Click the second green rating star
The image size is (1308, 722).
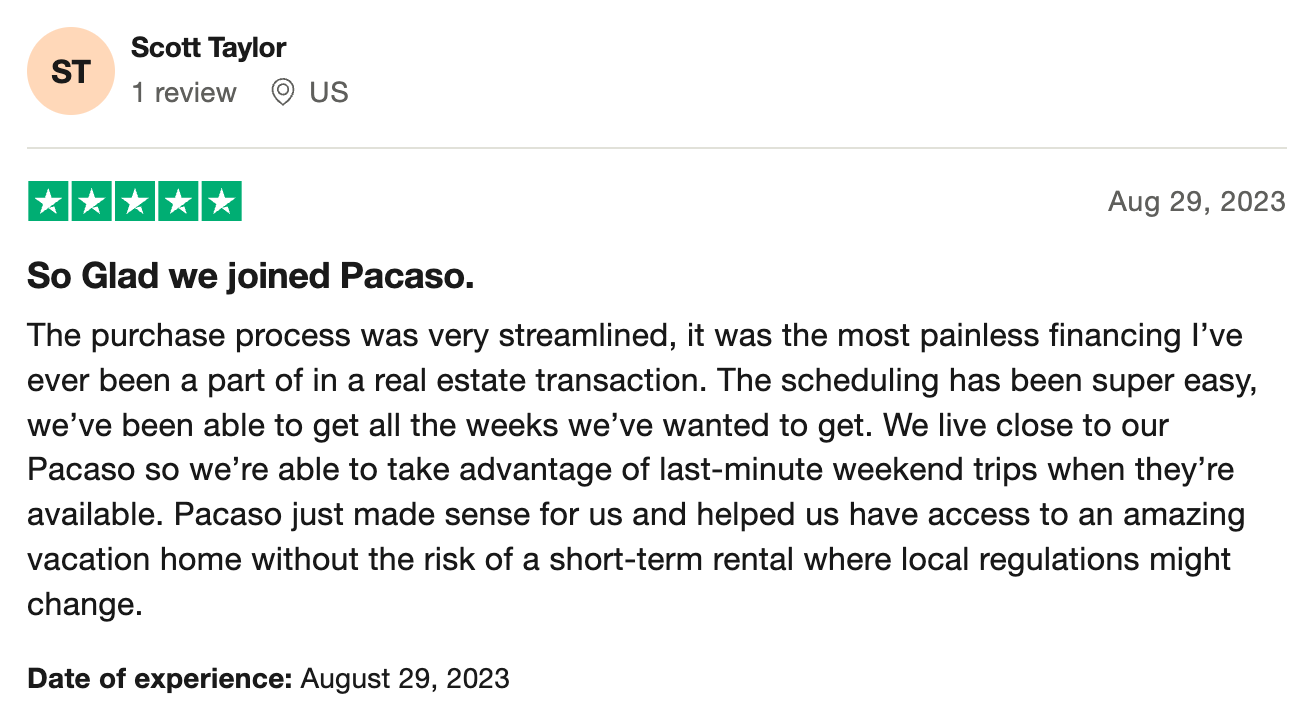(x=91, y=202)
